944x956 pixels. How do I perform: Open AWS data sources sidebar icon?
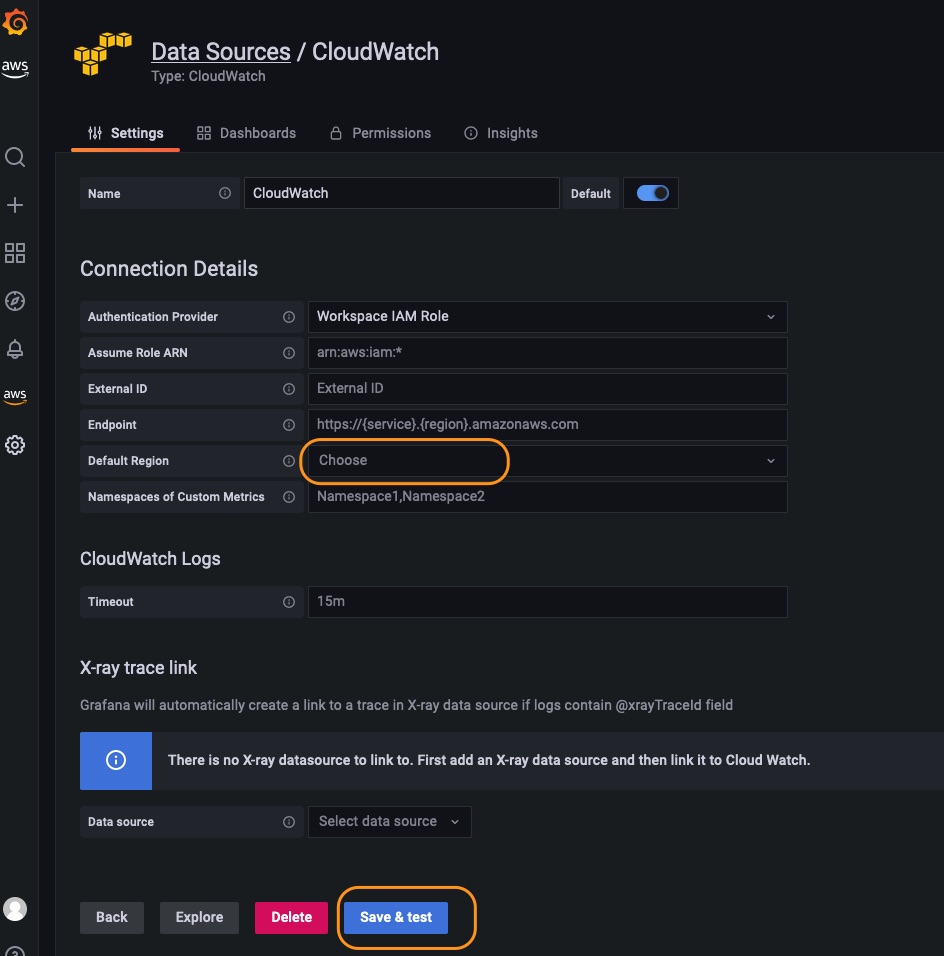(15, 396)
